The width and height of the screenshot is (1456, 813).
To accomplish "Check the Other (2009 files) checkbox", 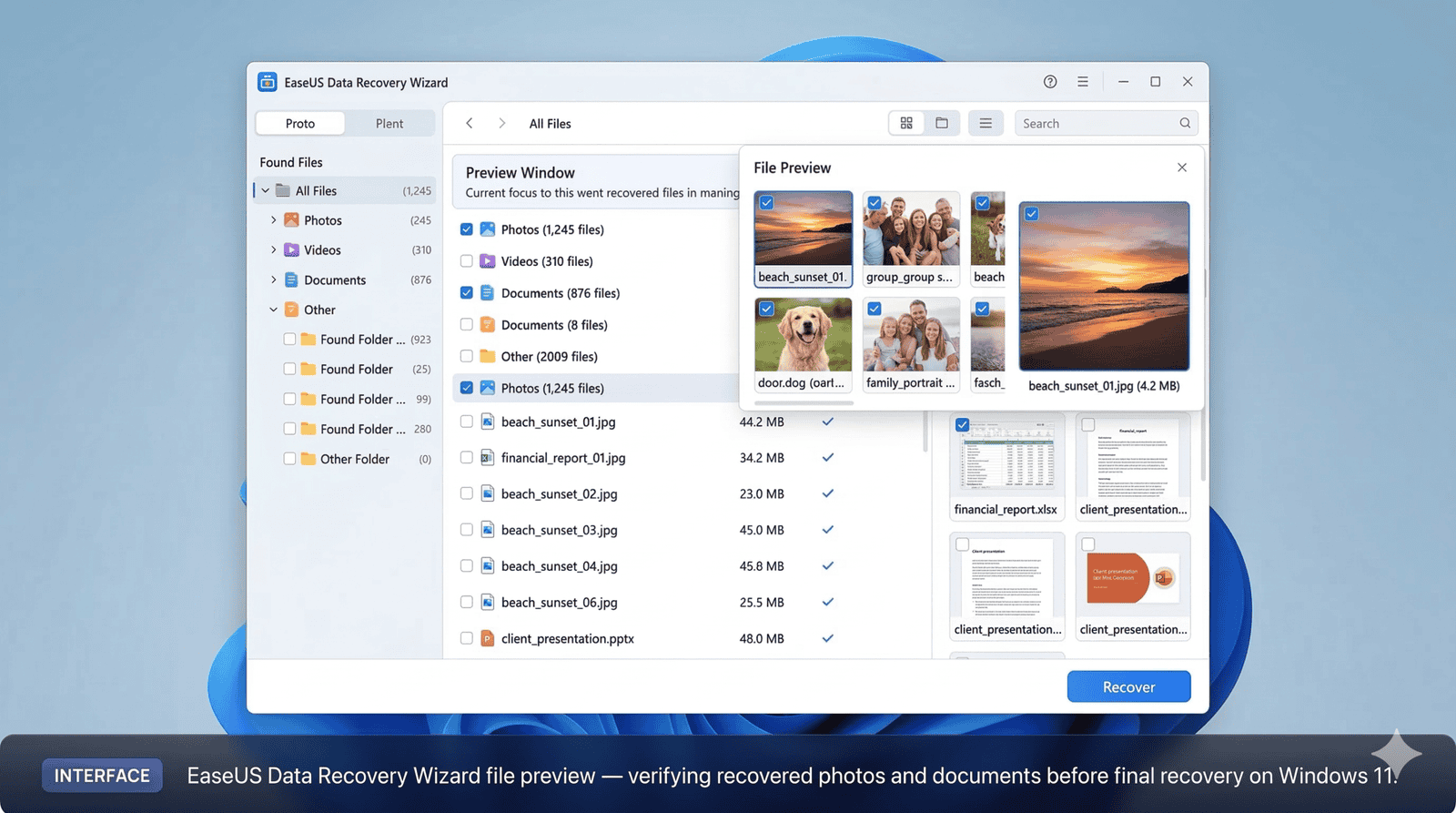I will tap(467, 356).
